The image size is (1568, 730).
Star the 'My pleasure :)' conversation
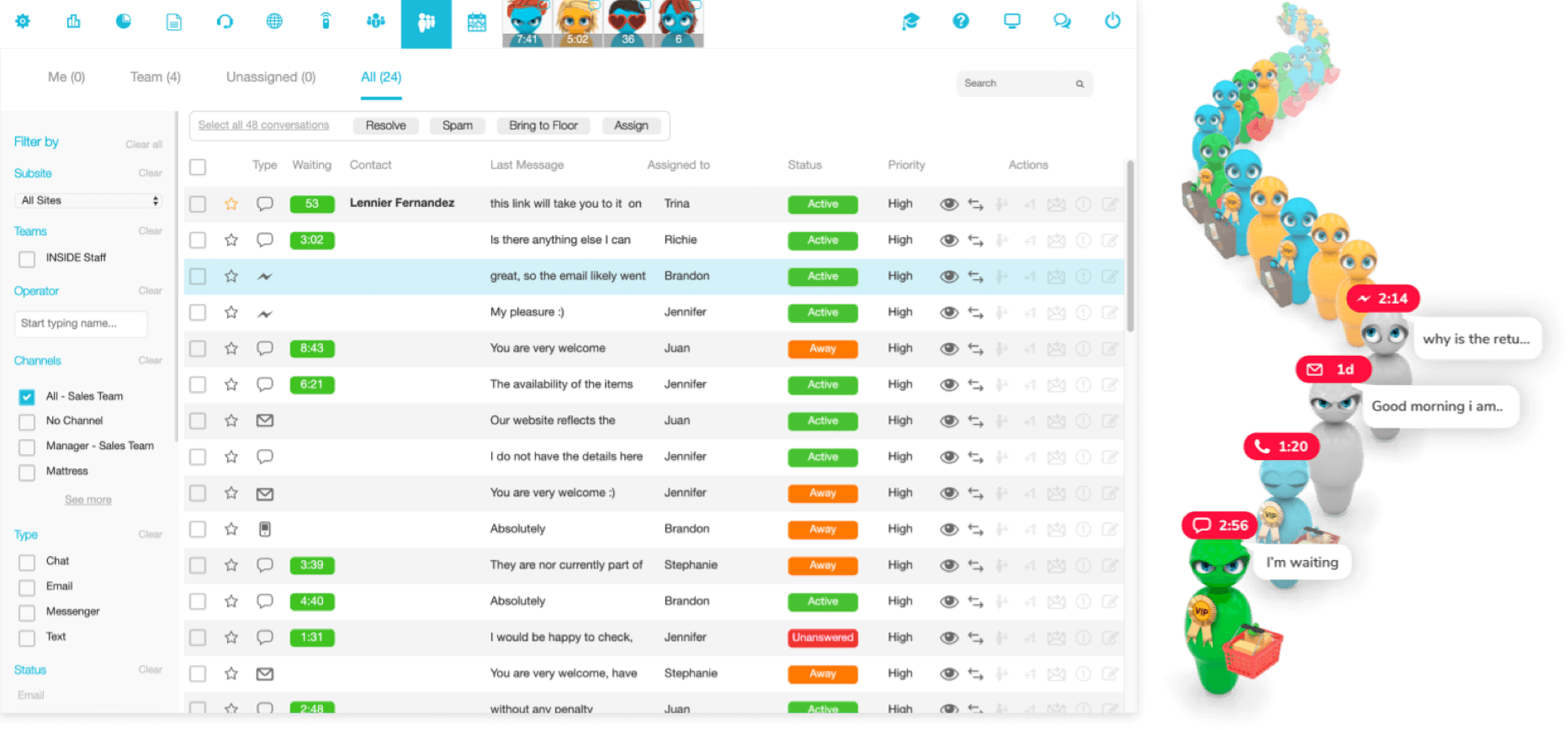point(231,312)
